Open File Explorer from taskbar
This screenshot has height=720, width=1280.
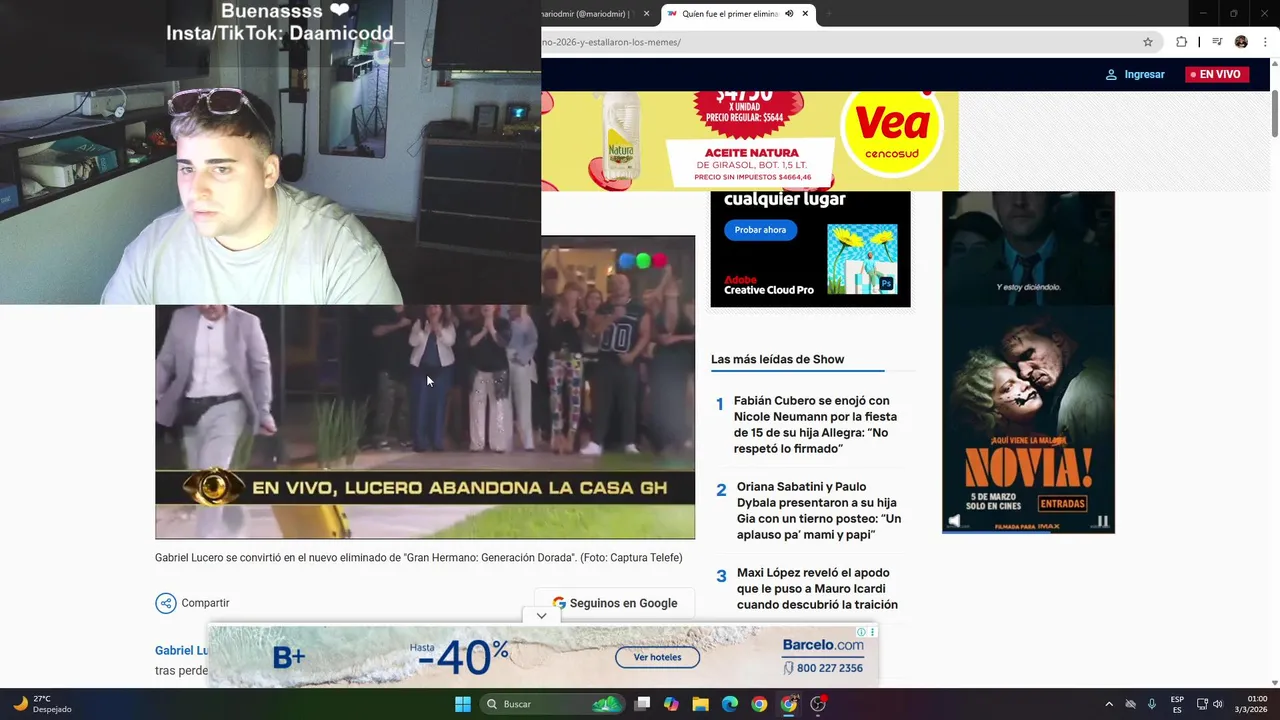[700, 704]
